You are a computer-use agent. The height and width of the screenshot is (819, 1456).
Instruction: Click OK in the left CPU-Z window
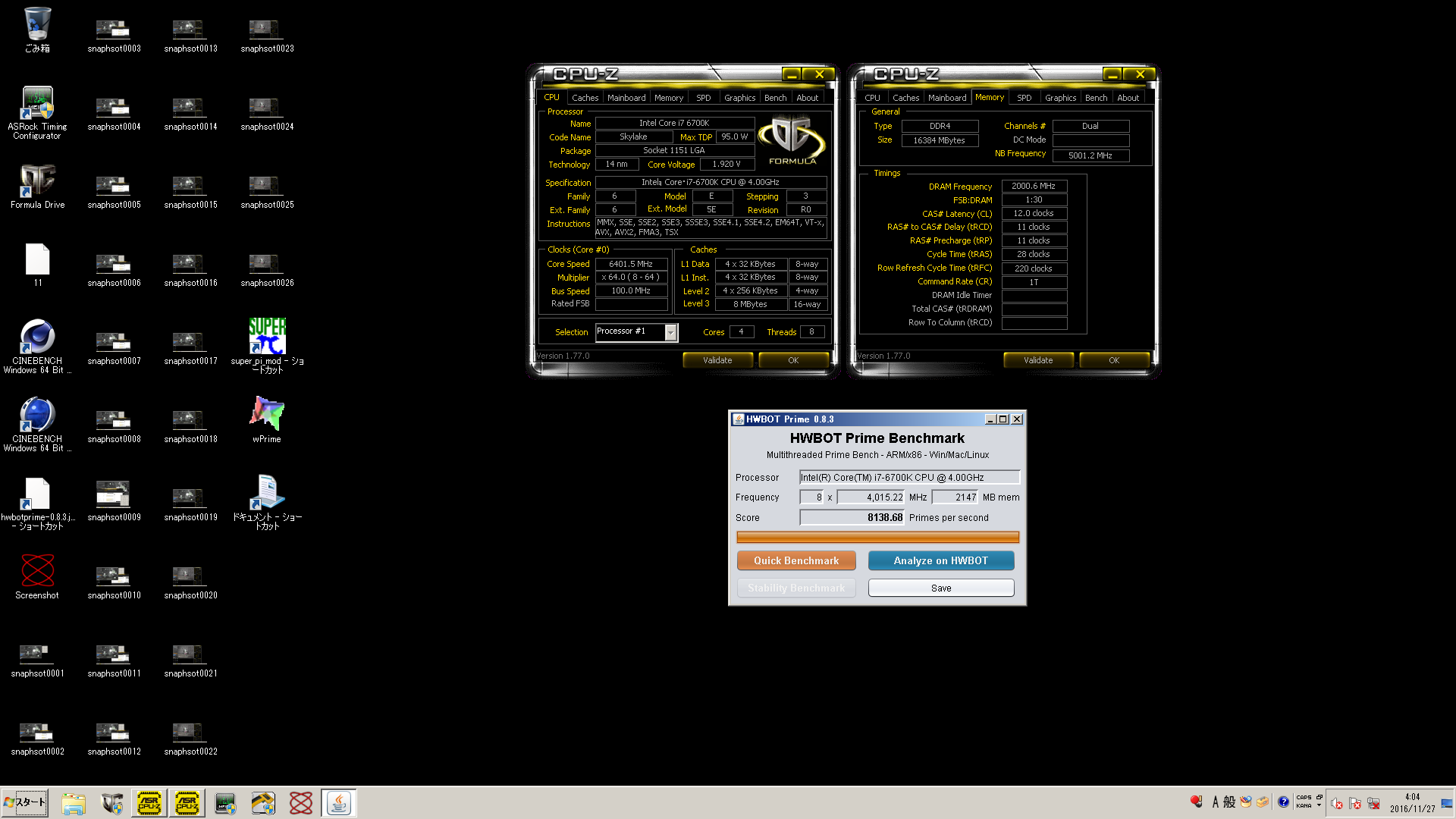793,360
